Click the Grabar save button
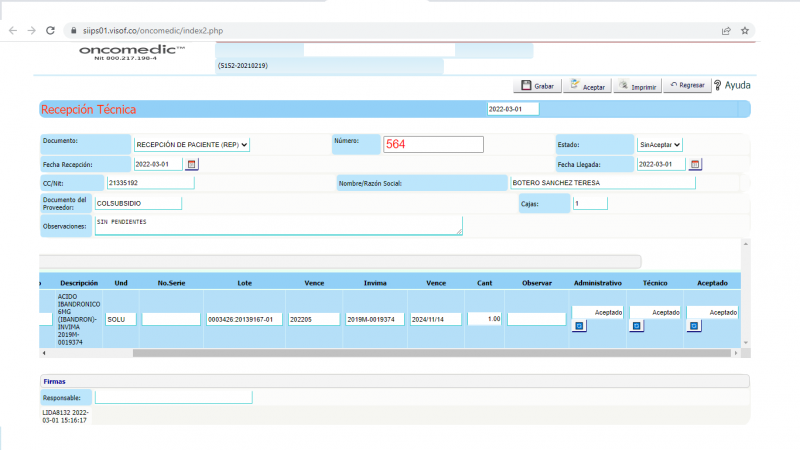This screenshot has width=800, height=450. coord(537,86)
